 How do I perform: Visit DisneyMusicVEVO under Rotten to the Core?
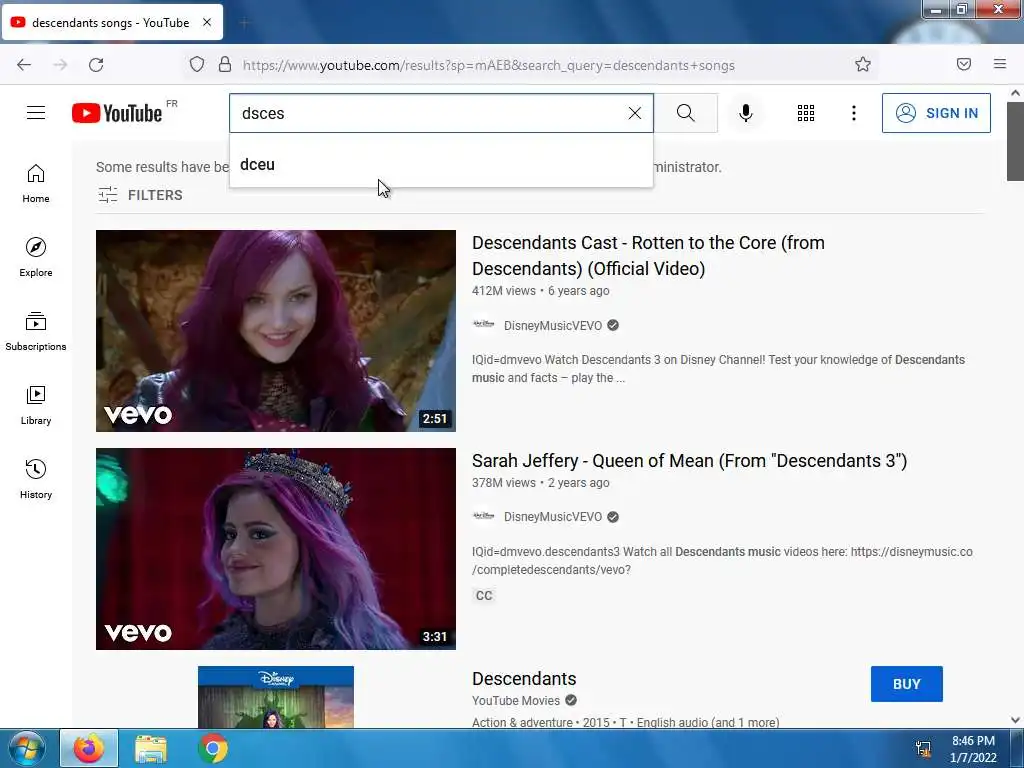pos(552,325)
